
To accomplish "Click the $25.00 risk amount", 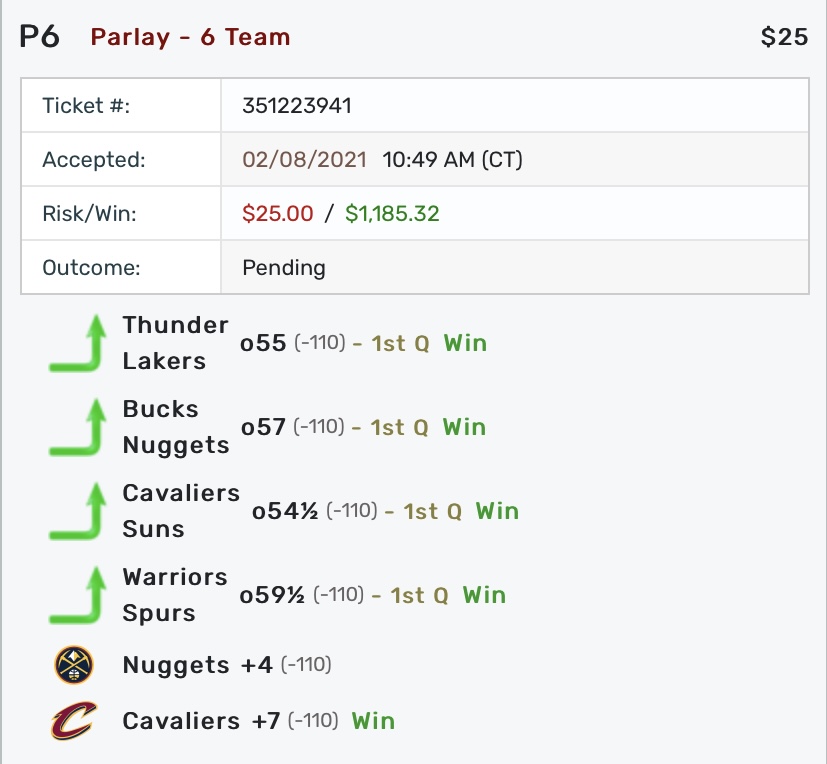I will pos(278,213).
